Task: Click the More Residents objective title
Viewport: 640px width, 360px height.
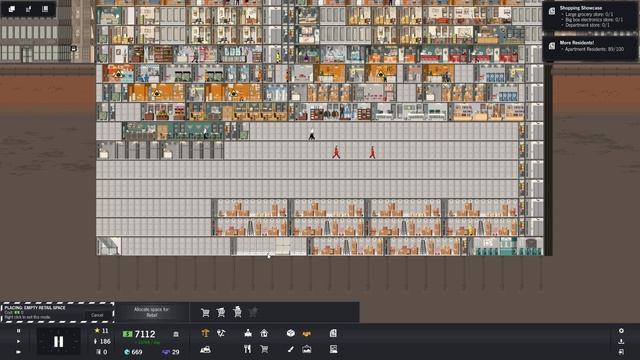Action: coord(577,42)
